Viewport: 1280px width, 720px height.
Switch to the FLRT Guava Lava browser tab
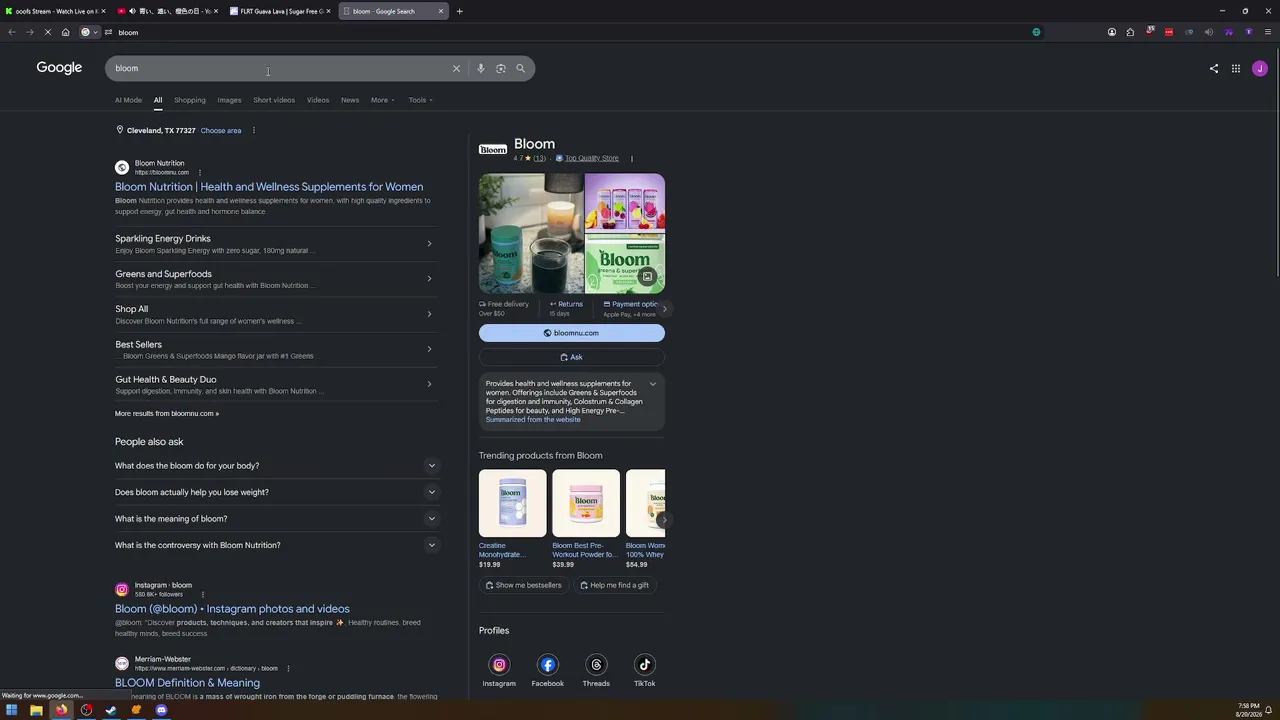coord(278,11)
